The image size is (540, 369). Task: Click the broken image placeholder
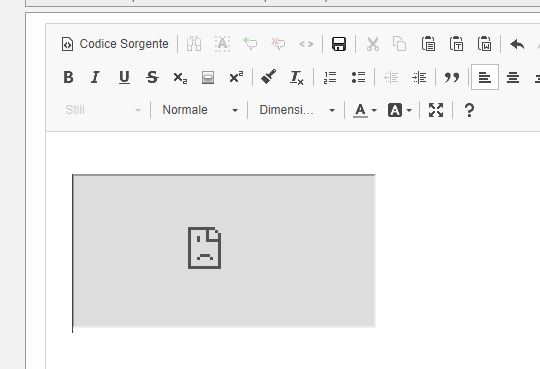(224, 250)
